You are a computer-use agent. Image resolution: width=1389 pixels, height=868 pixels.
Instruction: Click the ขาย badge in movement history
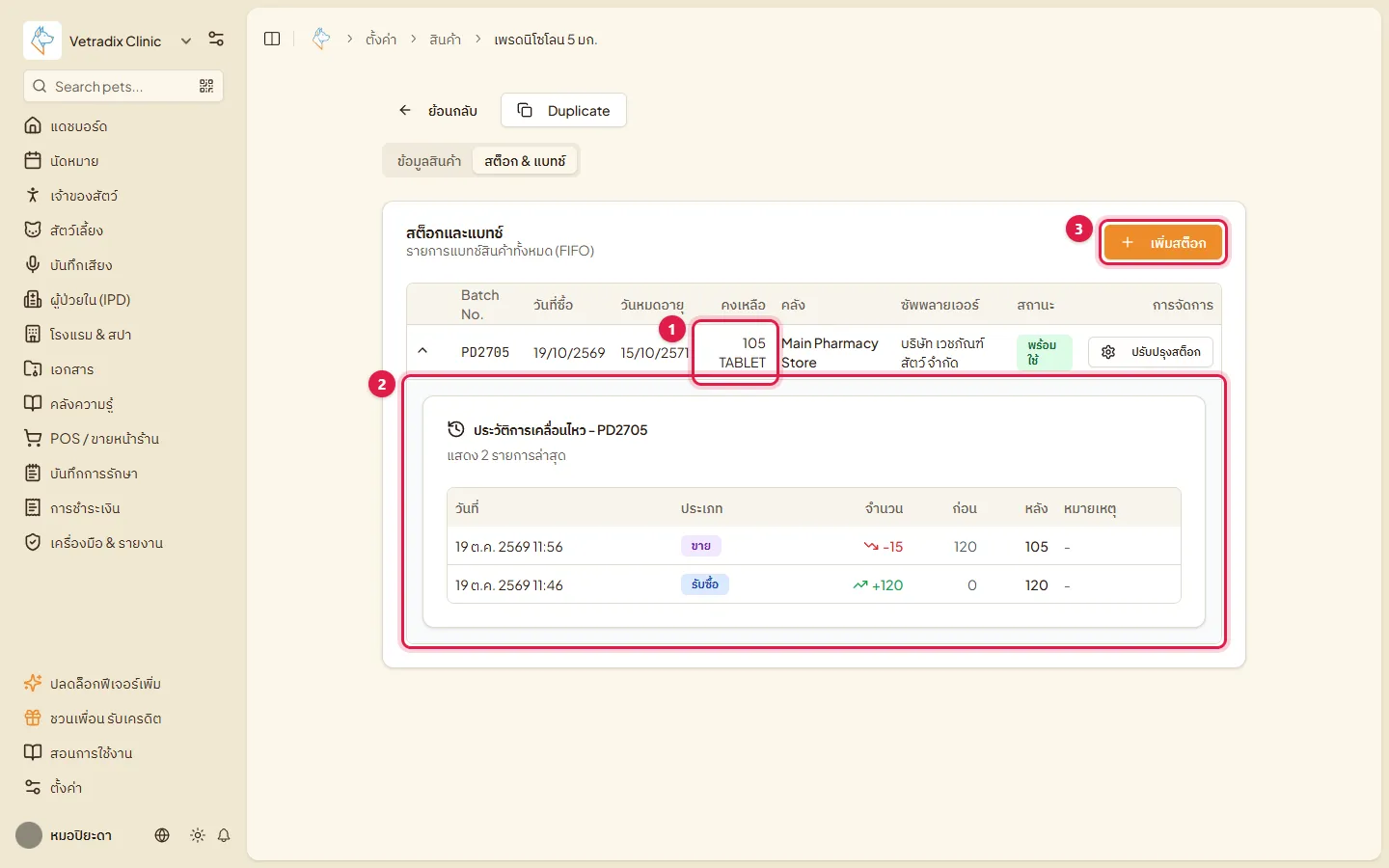click(x=701, y=546)
